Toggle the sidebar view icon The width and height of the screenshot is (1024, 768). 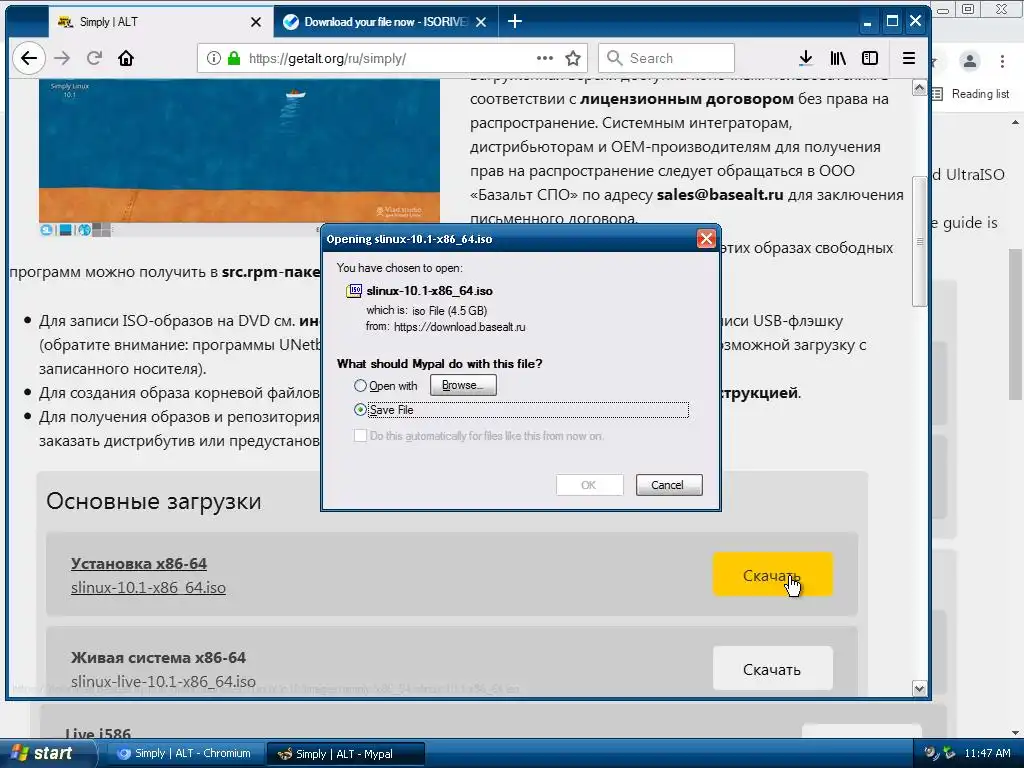pos(870,58)
